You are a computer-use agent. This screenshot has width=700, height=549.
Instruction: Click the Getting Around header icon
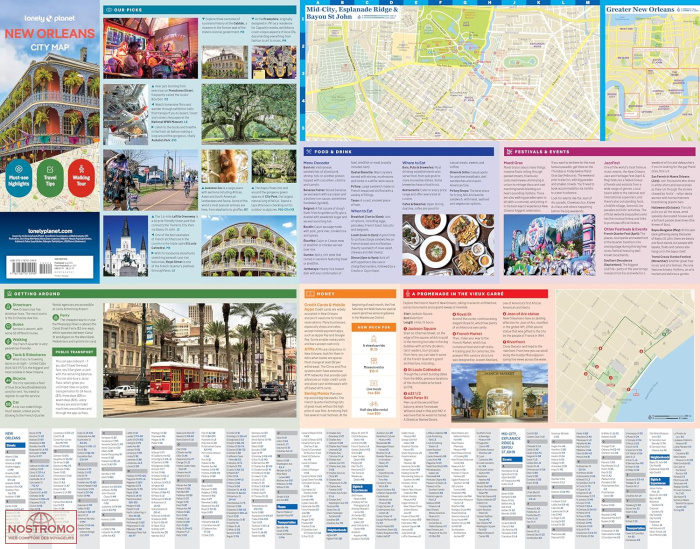tap(9, 294)
